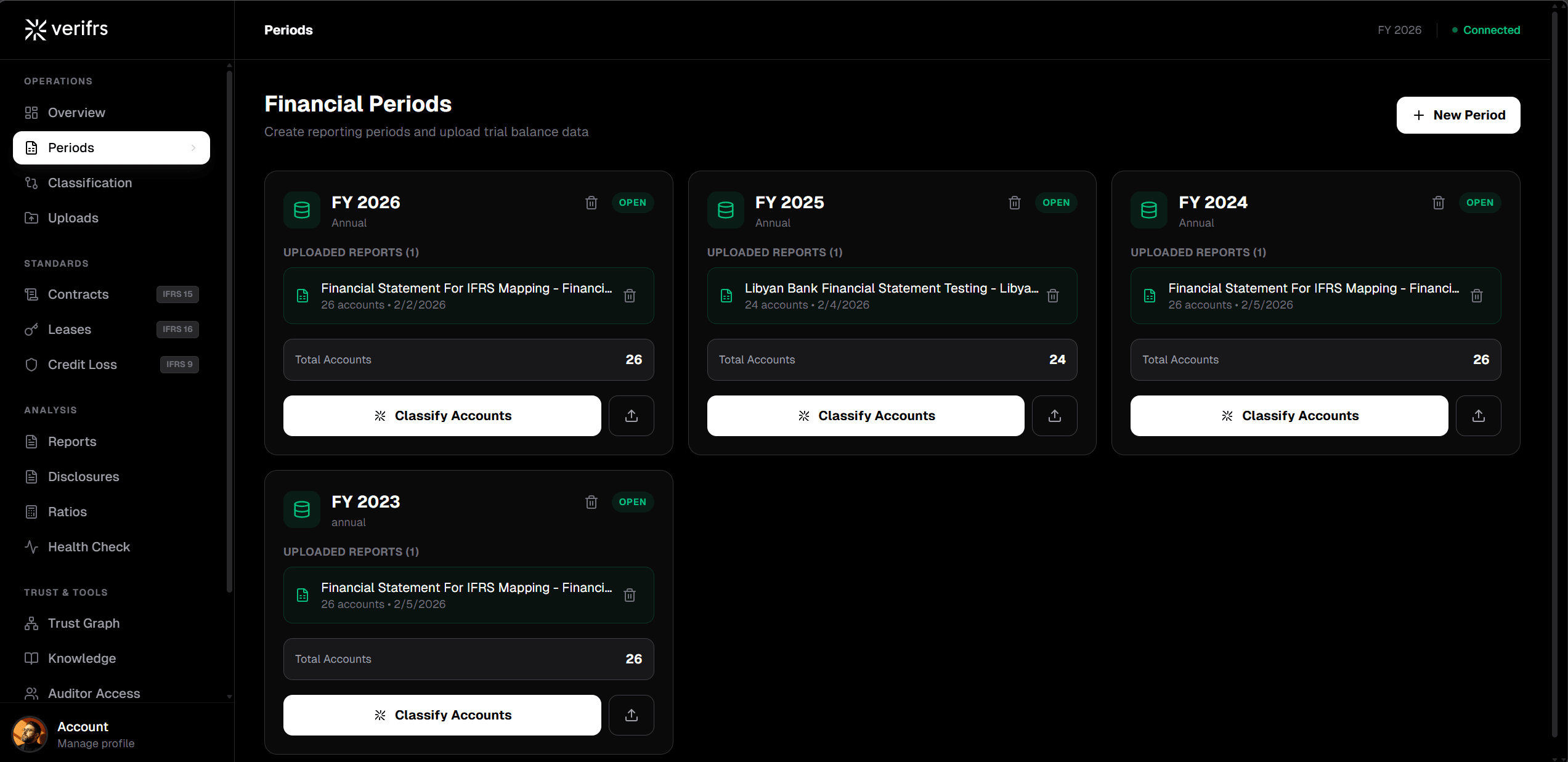Expand the Periods sidebar chevron
Viewport: 1568px width, 762px height.
pos(193,148)
